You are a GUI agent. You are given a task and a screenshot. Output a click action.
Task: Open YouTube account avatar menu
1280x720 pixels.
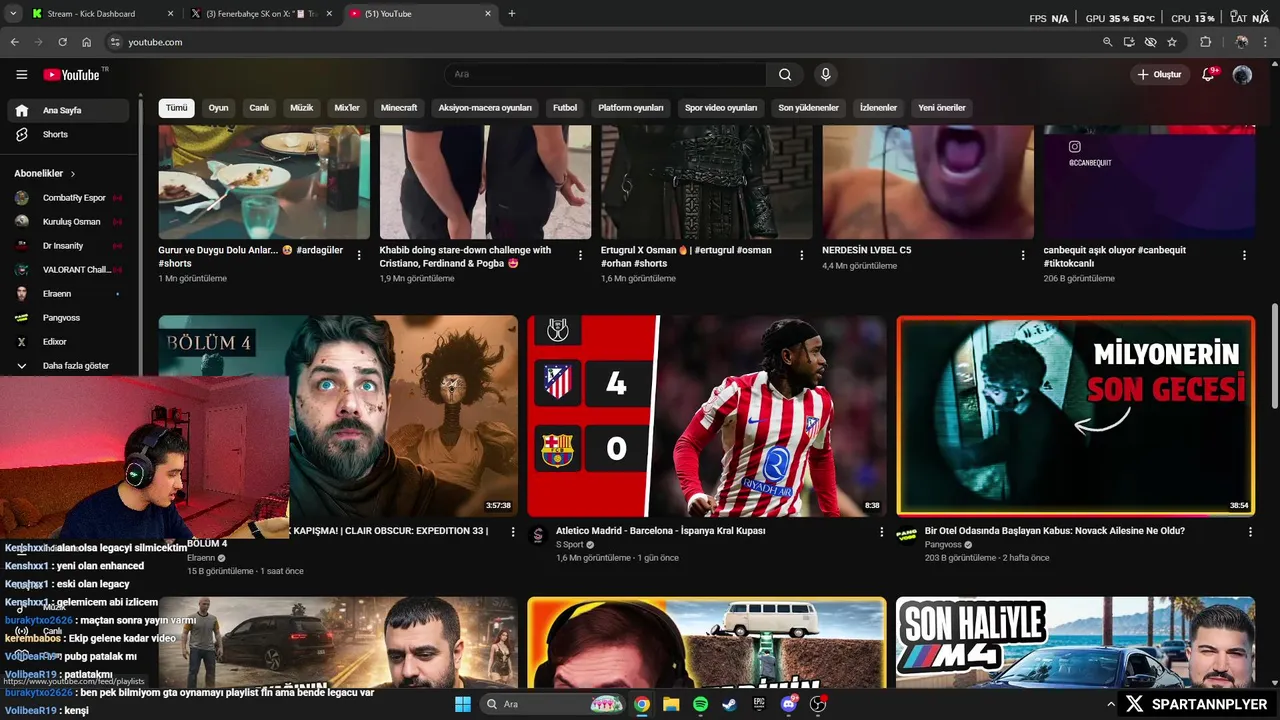click(1242, 74)
